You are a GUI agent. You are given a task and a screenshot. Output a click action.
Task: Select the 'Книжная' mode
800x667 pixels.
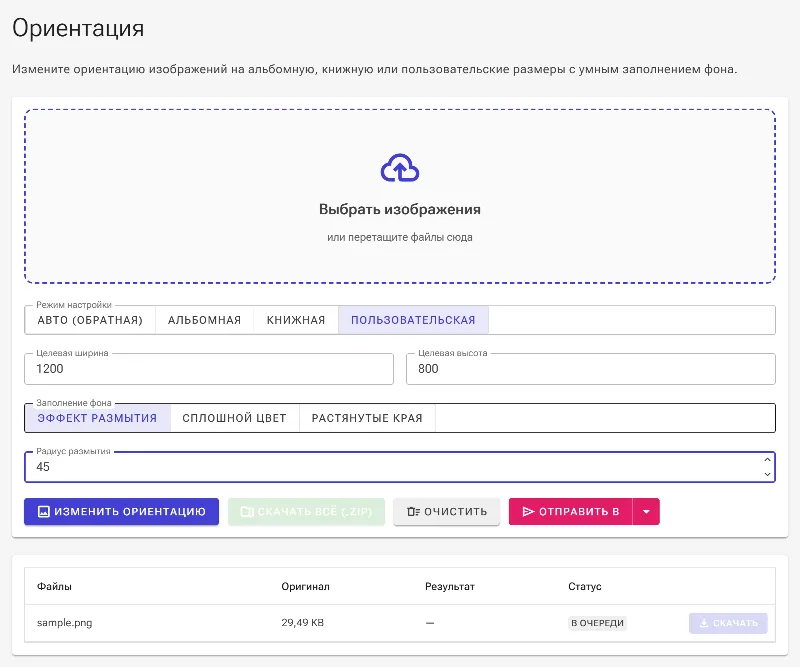pos(296,320)
